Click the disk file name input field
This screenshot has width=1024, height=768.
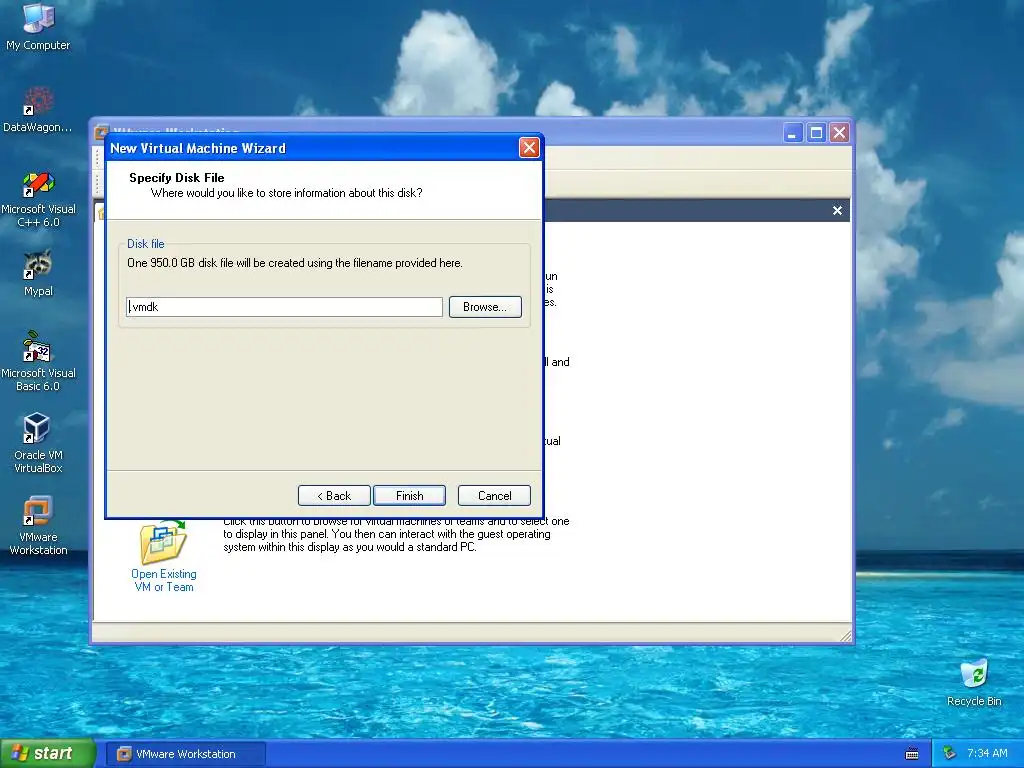[x=284, y=307]
